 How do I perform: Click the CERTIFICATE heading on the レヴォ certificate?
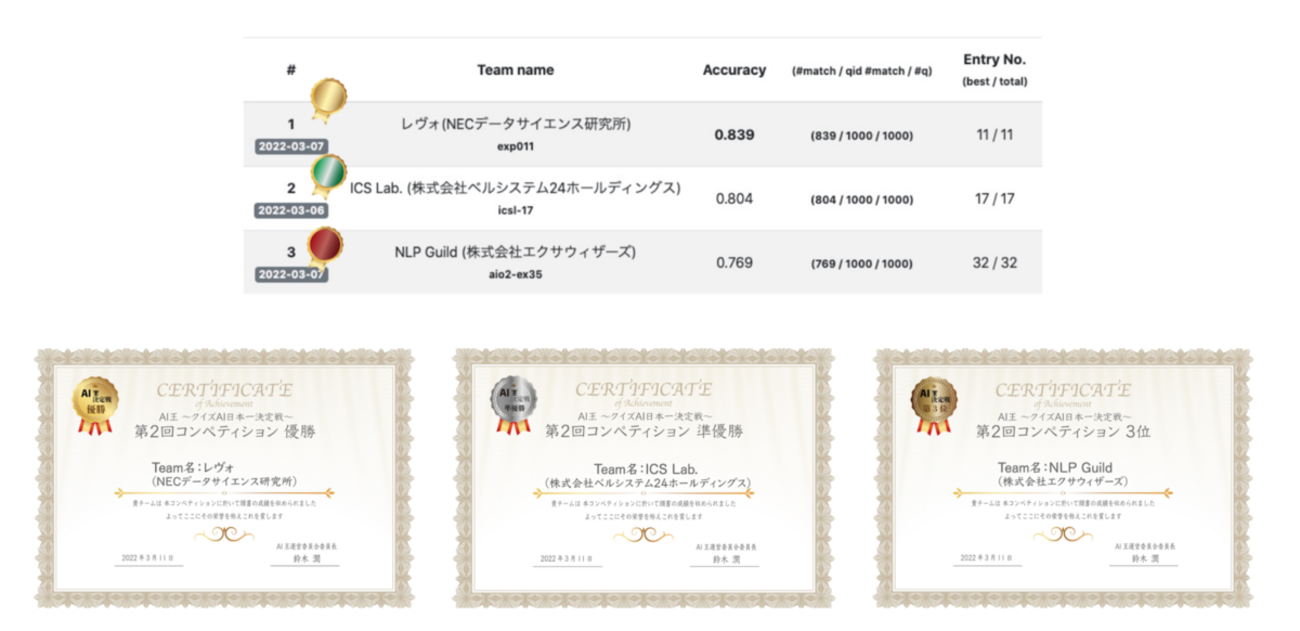point(224,389)
